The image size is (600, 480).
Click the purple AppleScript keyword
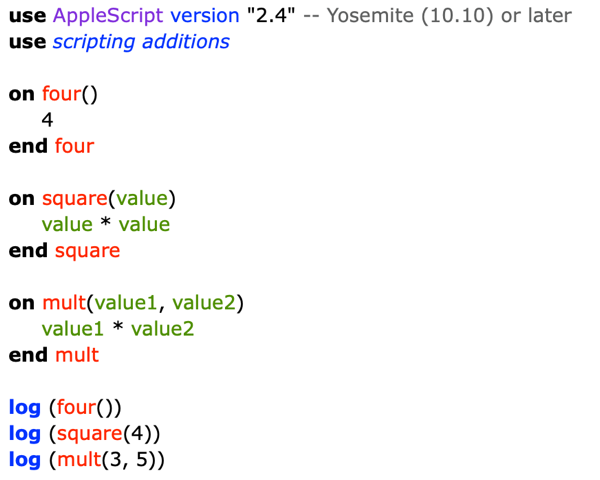pos(108,16)
